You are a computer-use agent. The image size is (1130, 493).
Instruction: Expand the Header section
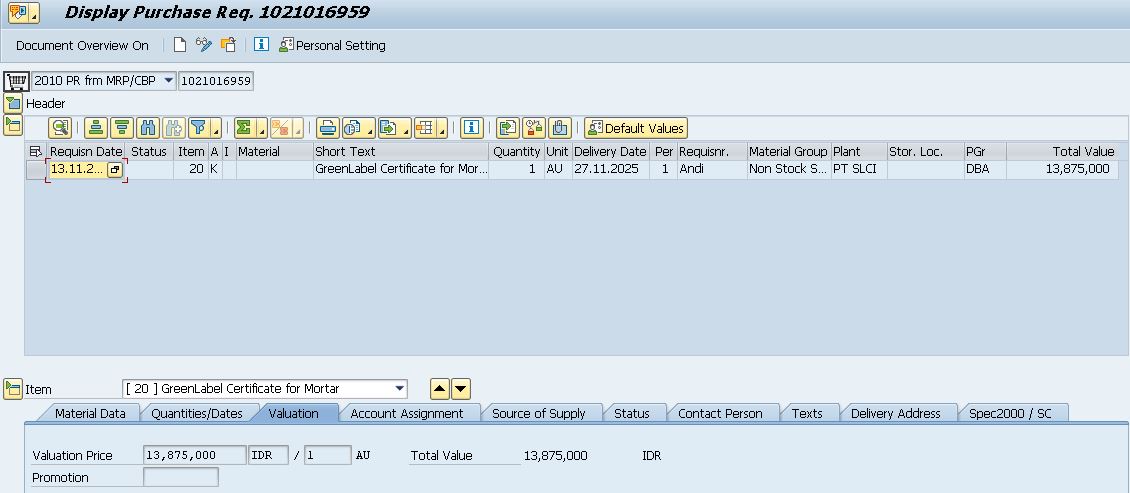[x=12, y=103]
